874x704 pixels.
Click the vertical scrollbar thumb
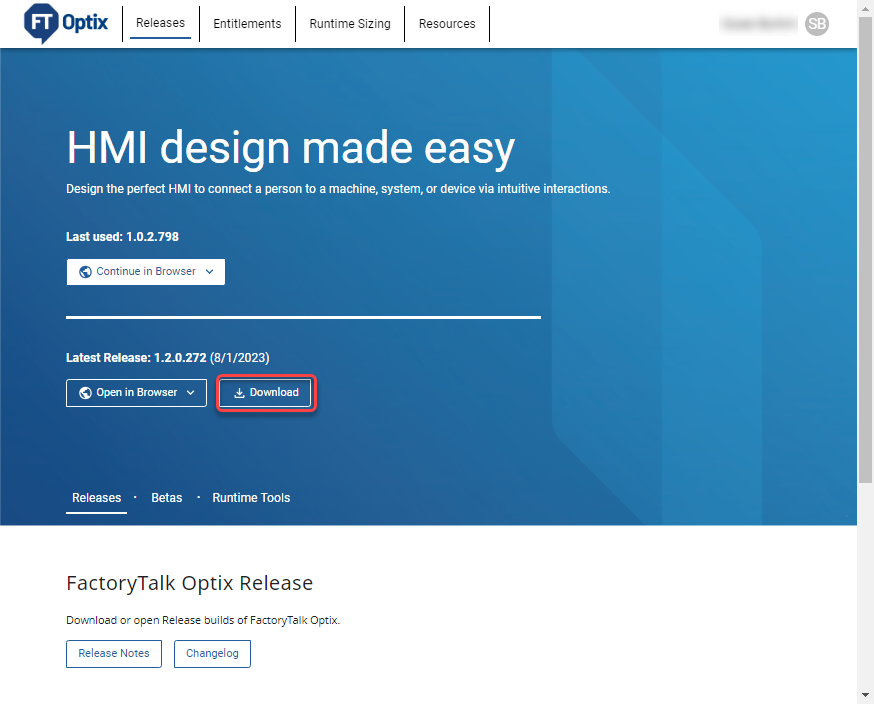pyautogui.click(x=865, y=250)
